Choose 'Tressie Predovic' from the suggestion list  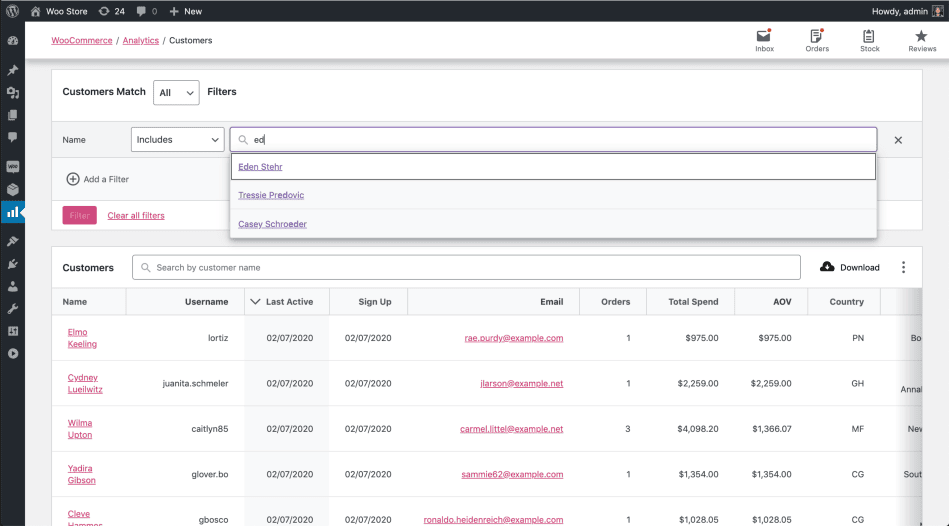pos(271,195)
